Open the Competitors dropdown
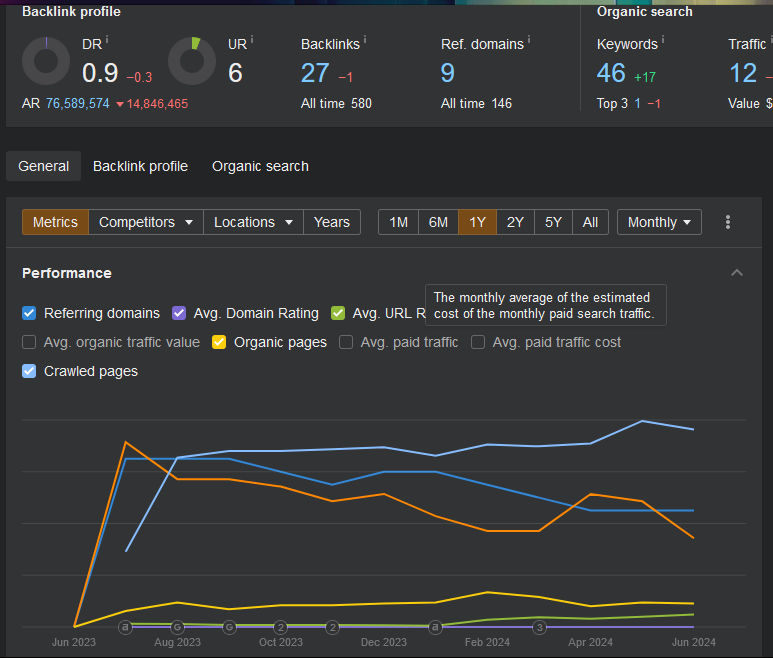The image size is (773, 658). (146, 222)
